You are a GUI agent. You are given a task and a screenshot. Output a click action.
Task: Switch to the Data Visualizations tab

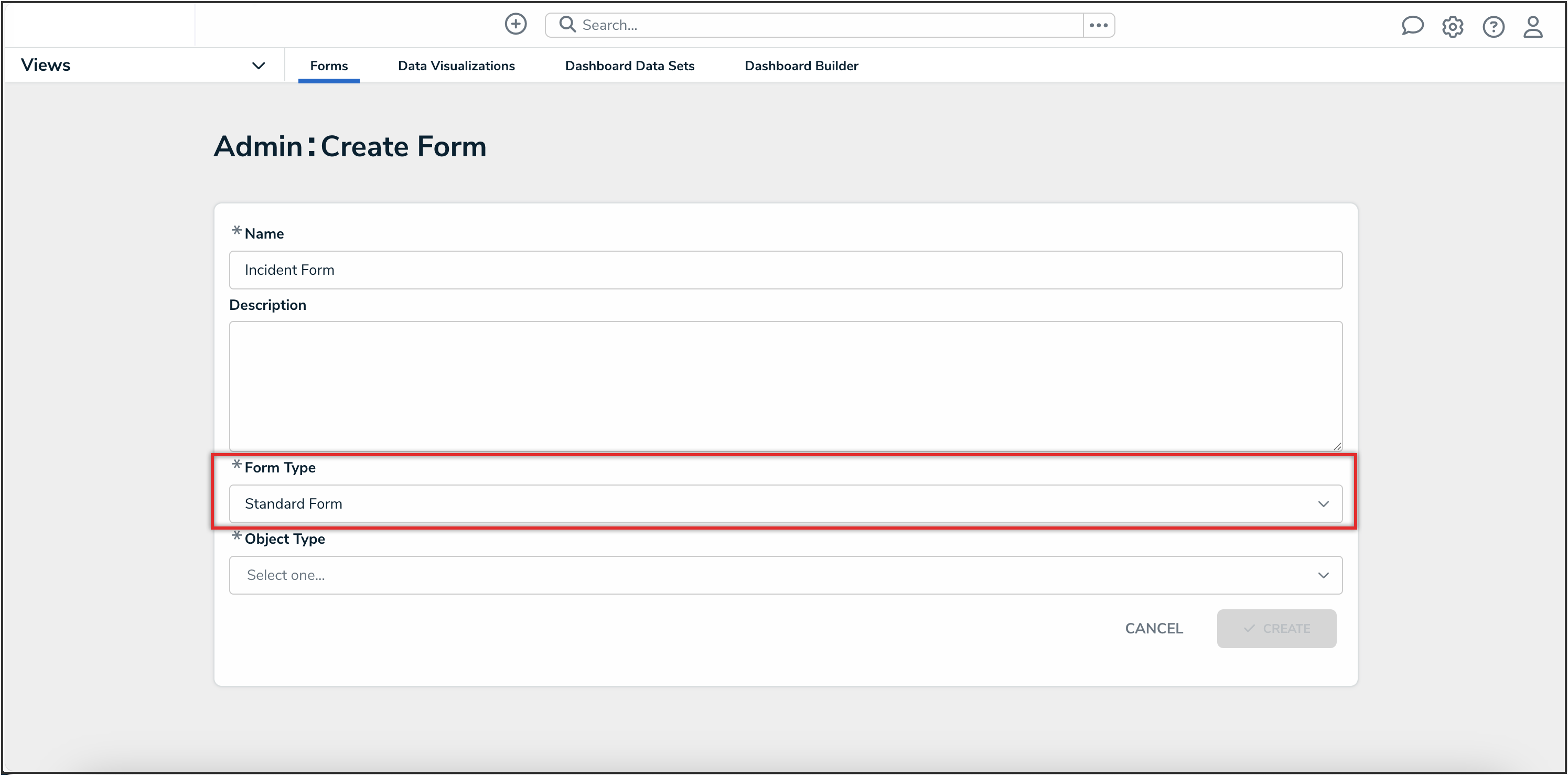click(x=457, y=65)
